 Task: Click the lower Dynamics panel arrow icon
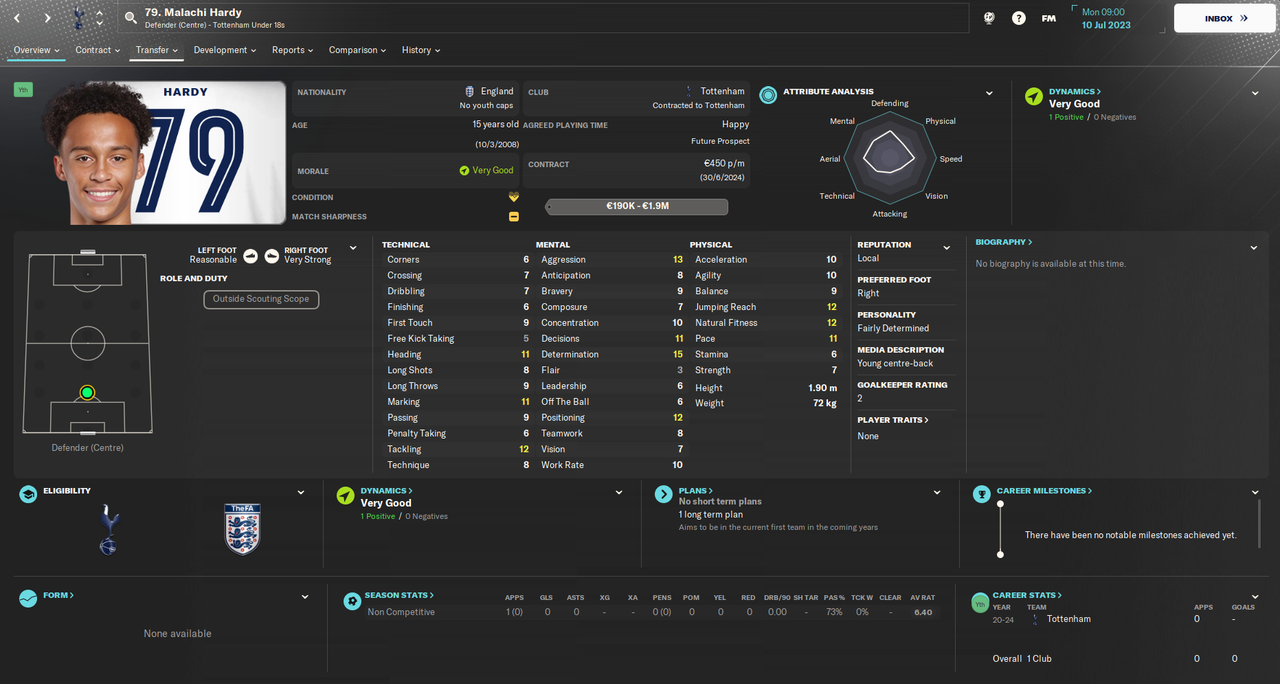coord(345,495)
